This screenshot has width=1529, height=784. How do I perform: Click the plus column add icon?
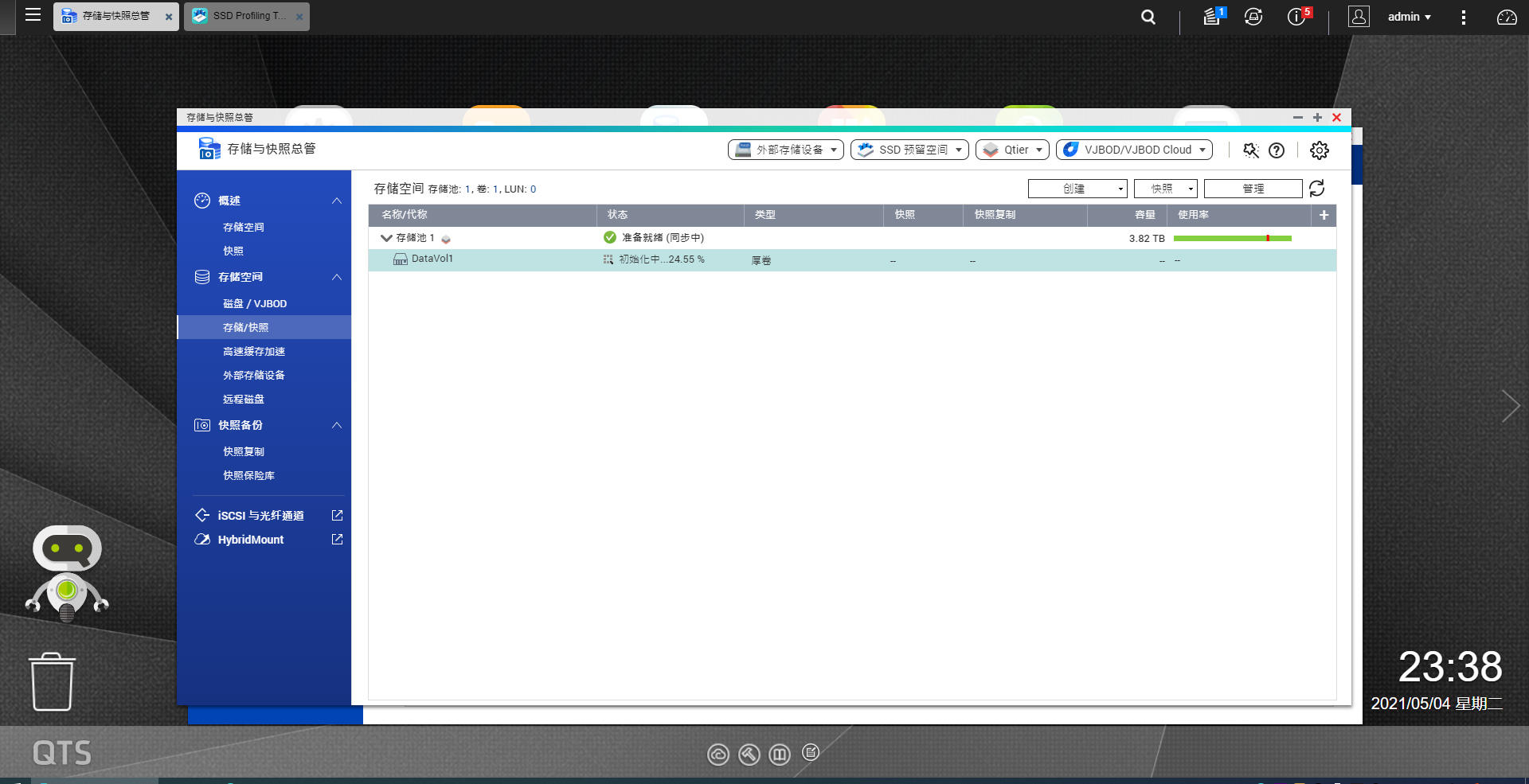click(1324, 215)
